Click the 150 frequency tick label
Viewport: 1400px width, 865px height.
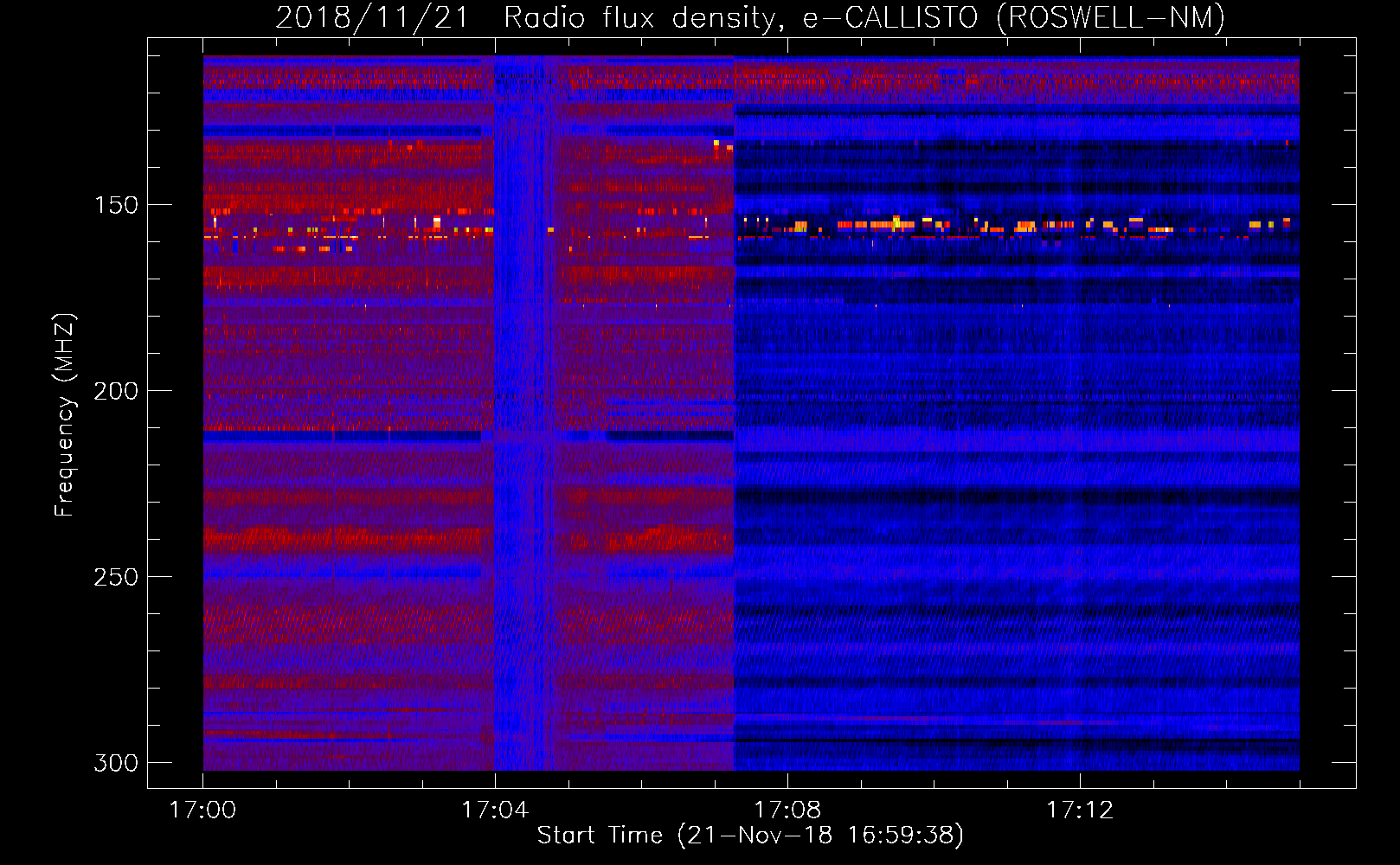116,205
